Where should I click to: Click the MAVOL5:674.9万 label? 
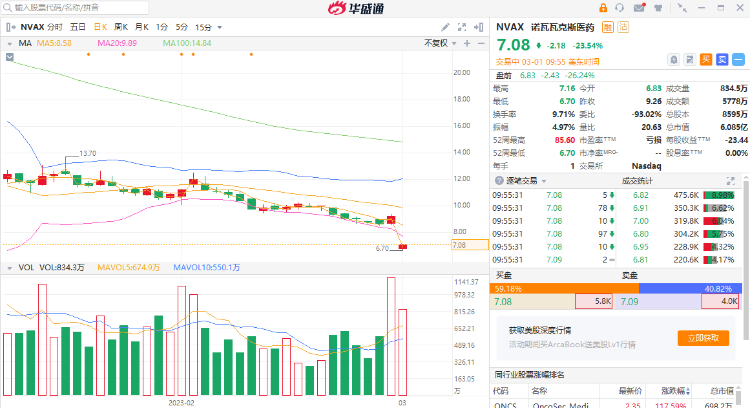click(128, 268)
